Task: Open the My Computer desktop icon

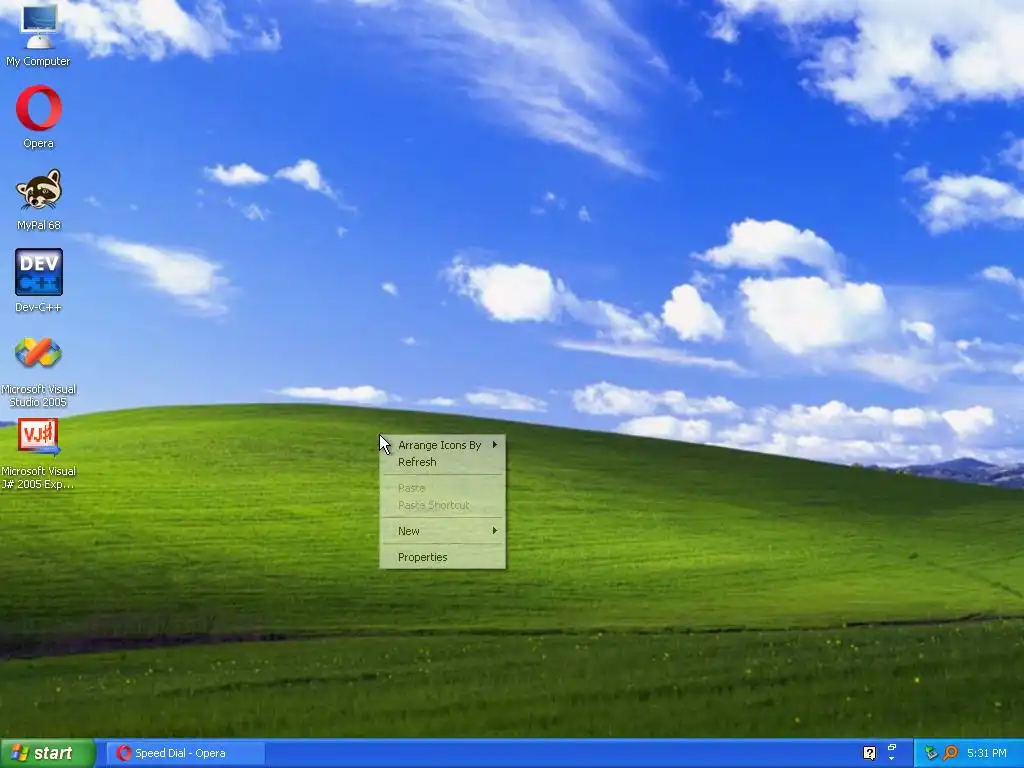Action: coord(38,34)
